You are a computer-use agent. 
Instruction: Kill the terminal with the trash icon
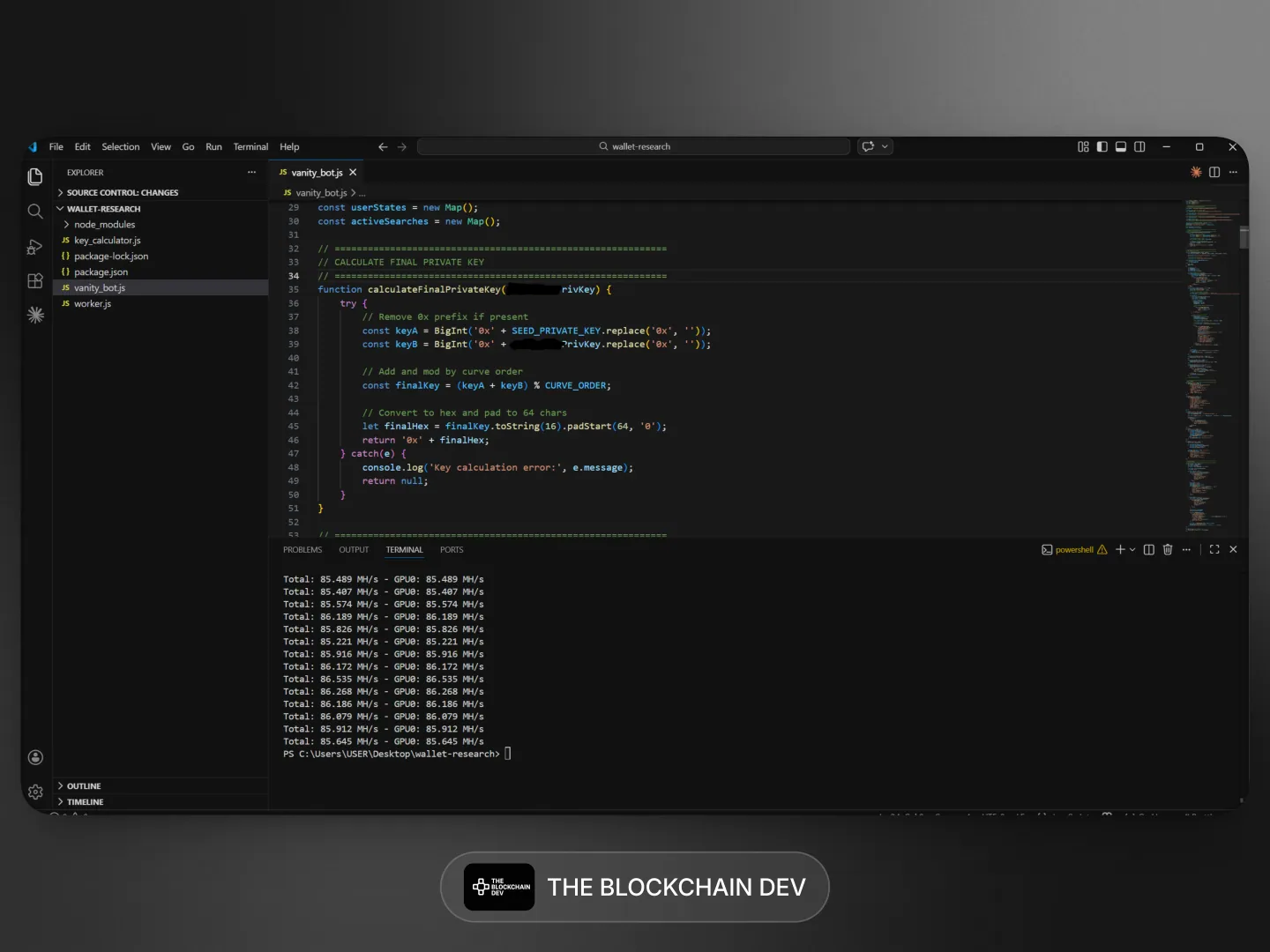(1168, 550)
